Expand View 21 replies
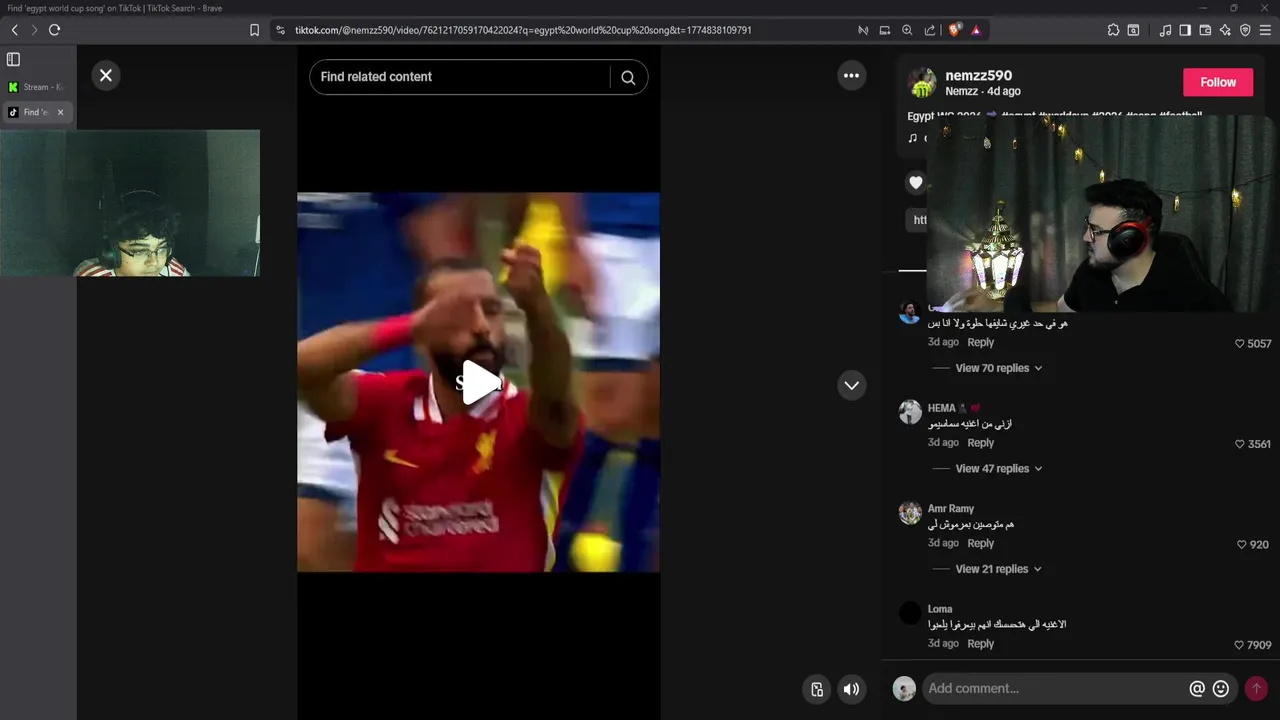Viewport: 1280px width, 720px height. 998,569
